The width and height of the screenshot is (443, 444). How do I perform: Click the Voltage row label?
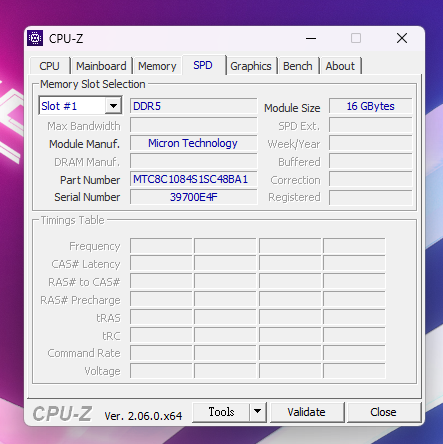(102, 371)
